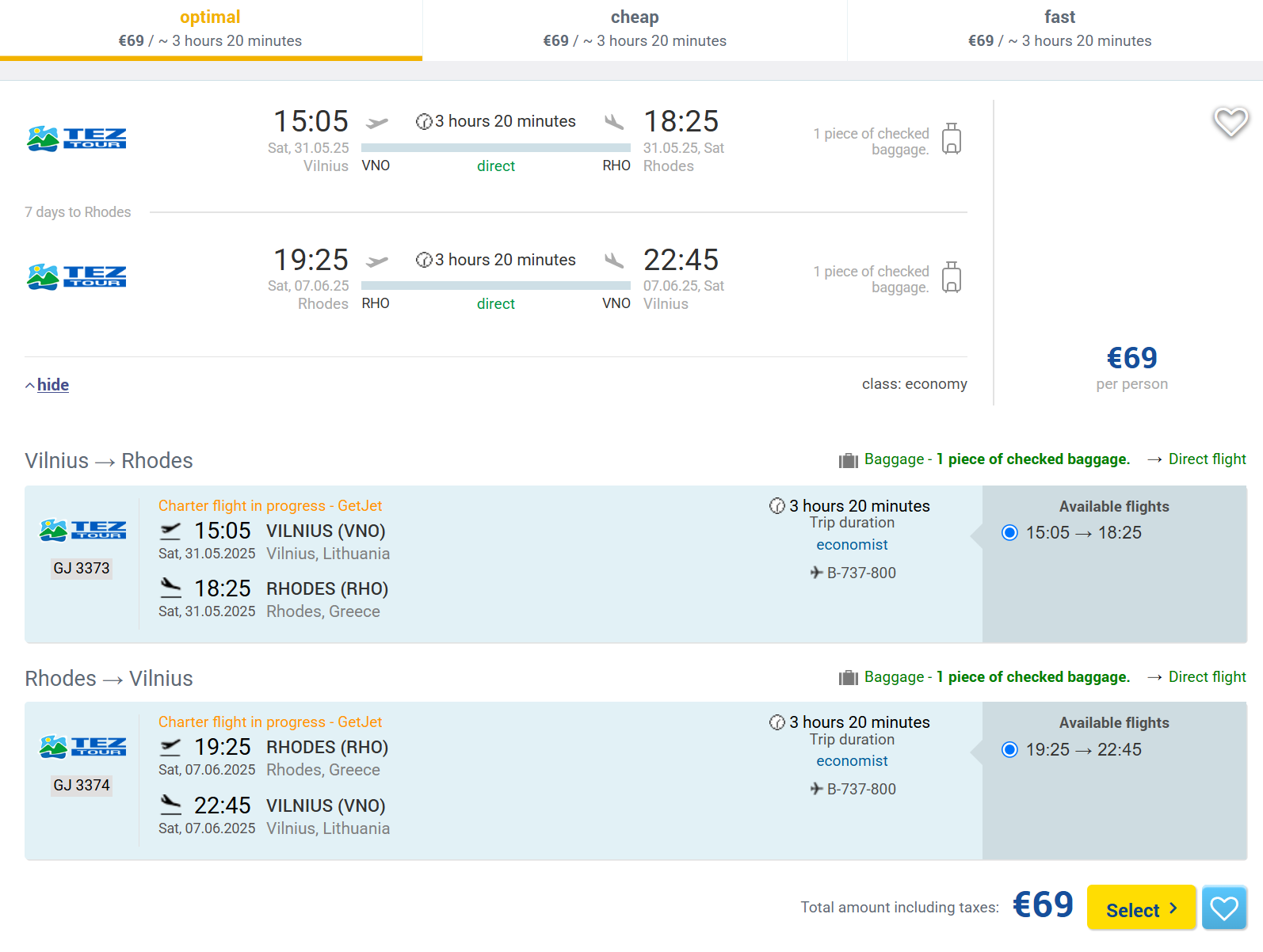Click the TEZ Tour logo on 15:05 flight summary
The image size is (1263, 952).
point(77,139)
